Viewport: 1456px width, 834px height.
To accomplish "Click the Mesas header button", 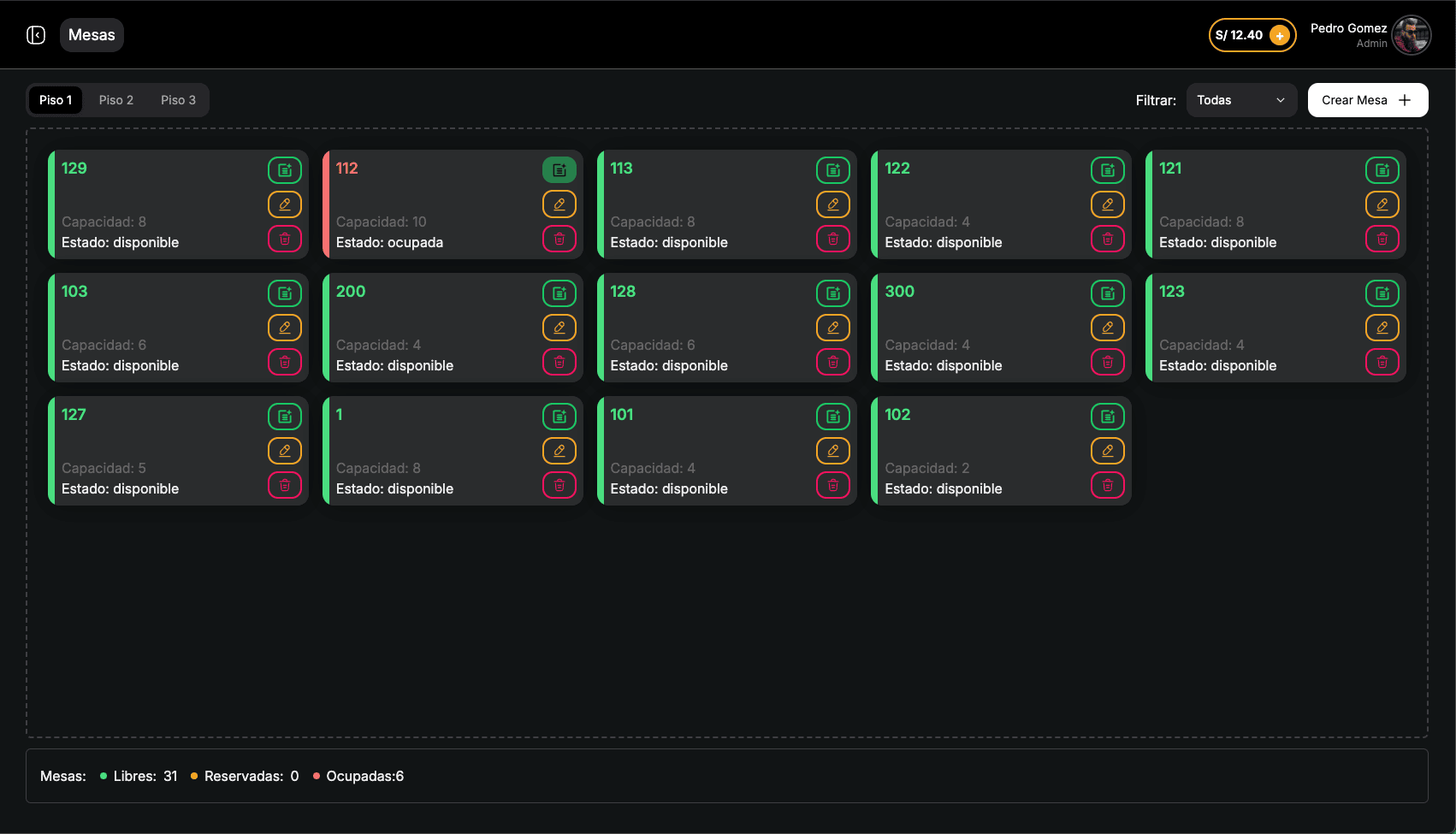I will point(92,35).
